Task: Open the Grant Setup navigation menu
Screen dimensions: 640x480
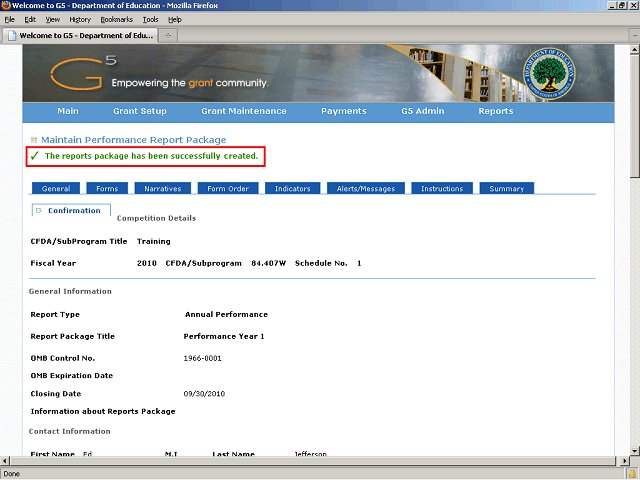Action: coord(140,111)
